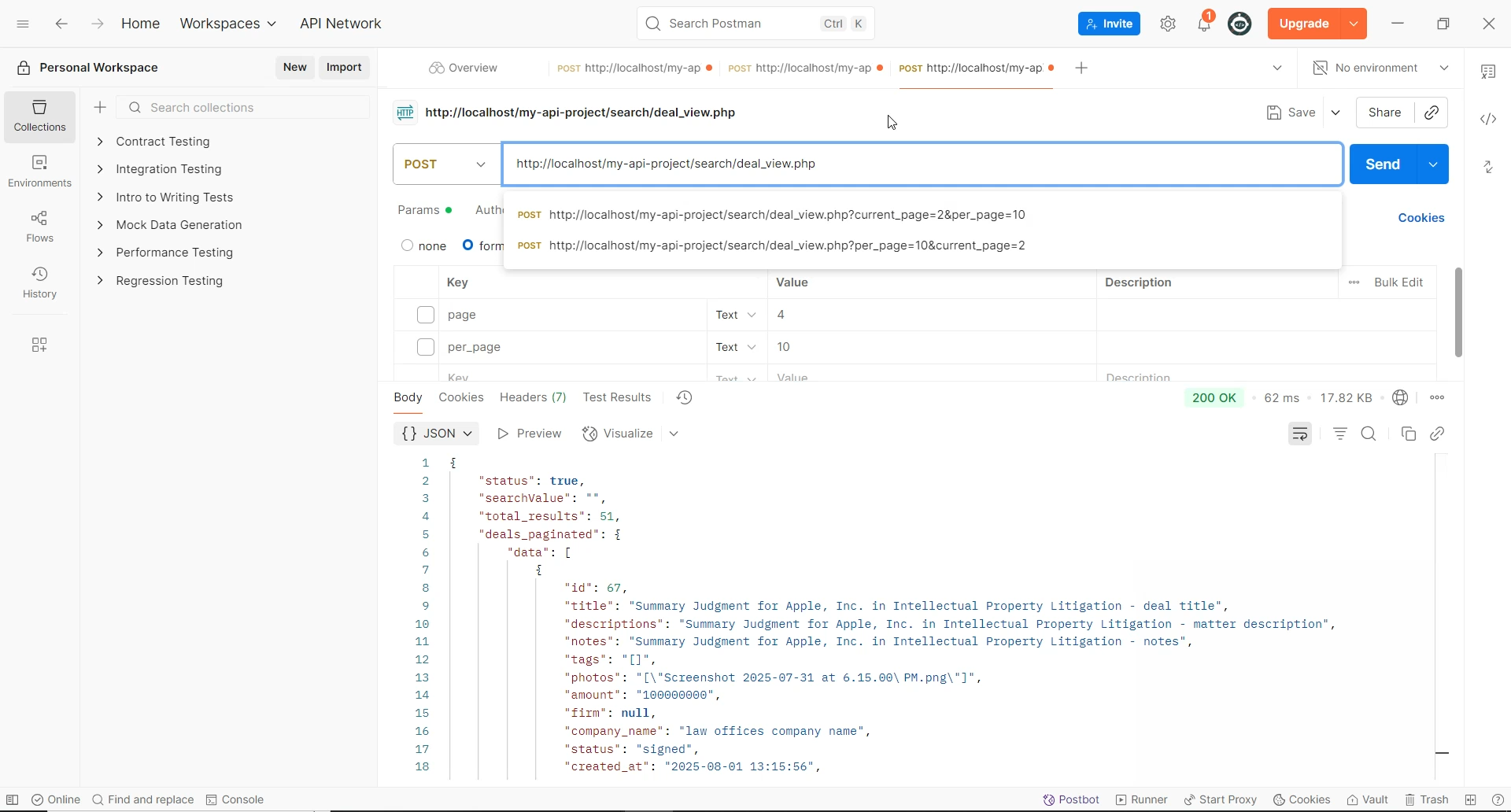
Task: Open the code snippet panel icon
Action: pos(1487,119)
